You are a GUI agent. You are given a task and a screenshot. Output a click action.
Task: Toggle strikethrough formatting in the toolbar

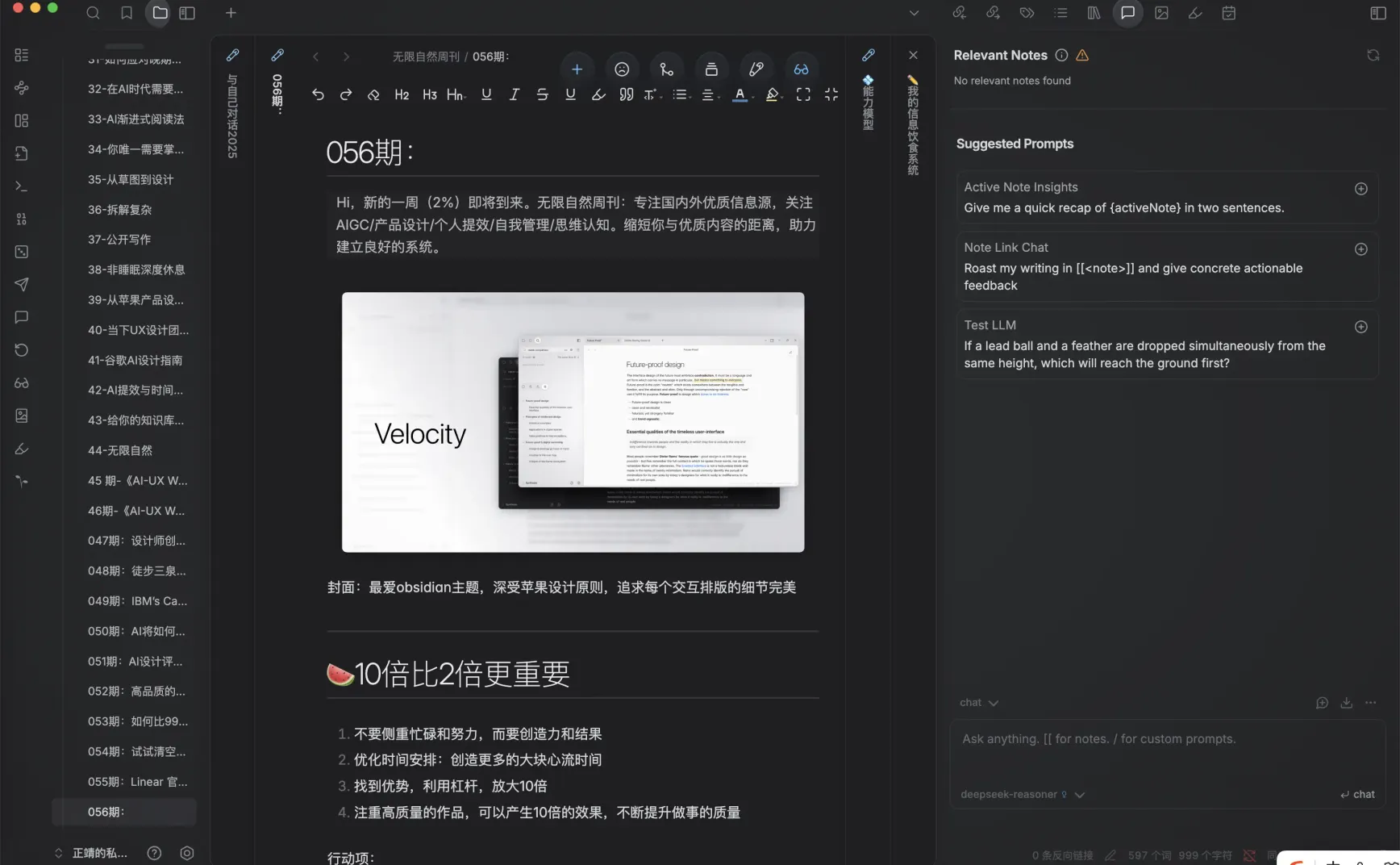(x=542, y=94)
